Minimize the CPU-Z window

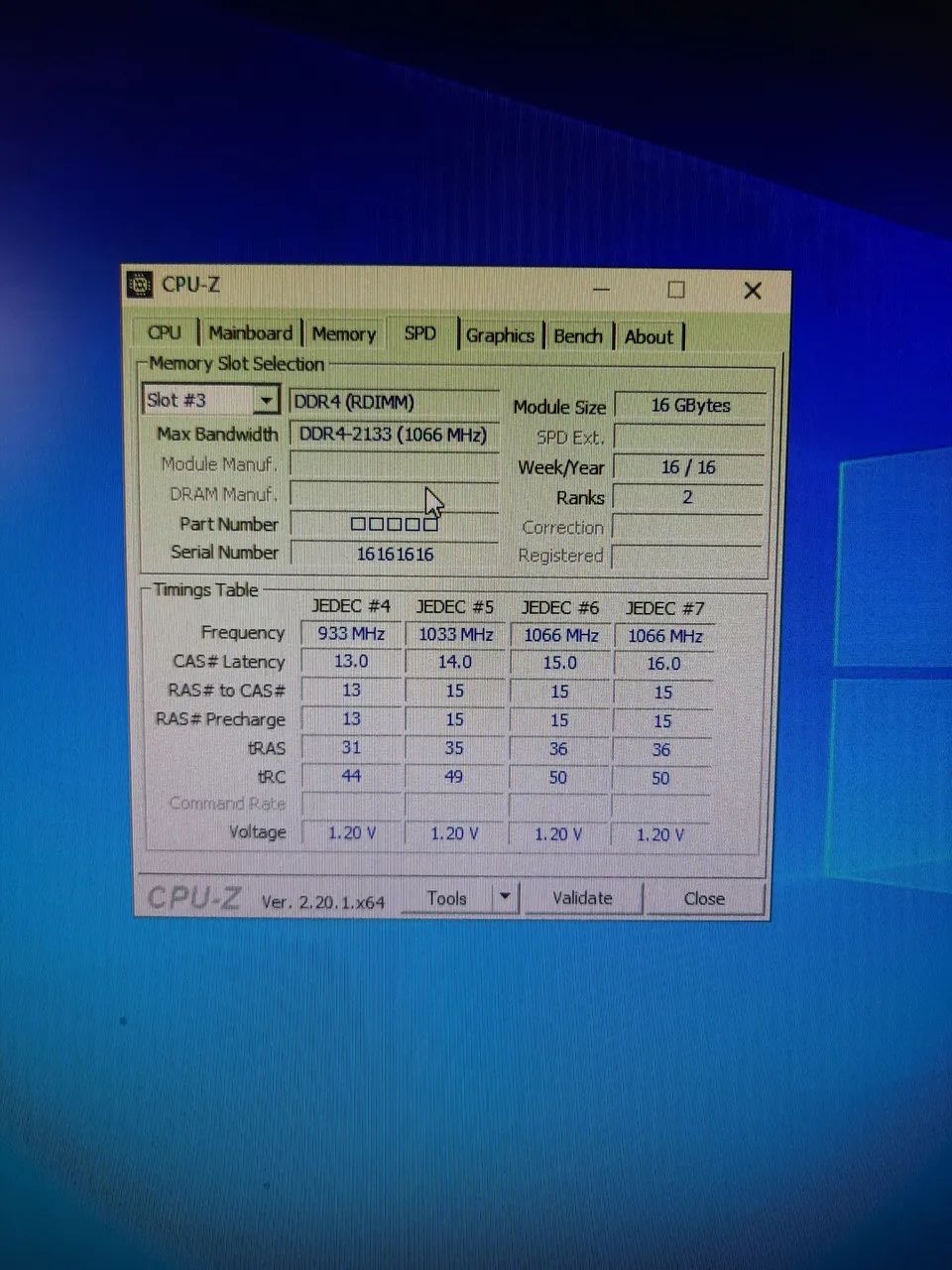pyautogui.click(x=602, y=289)
